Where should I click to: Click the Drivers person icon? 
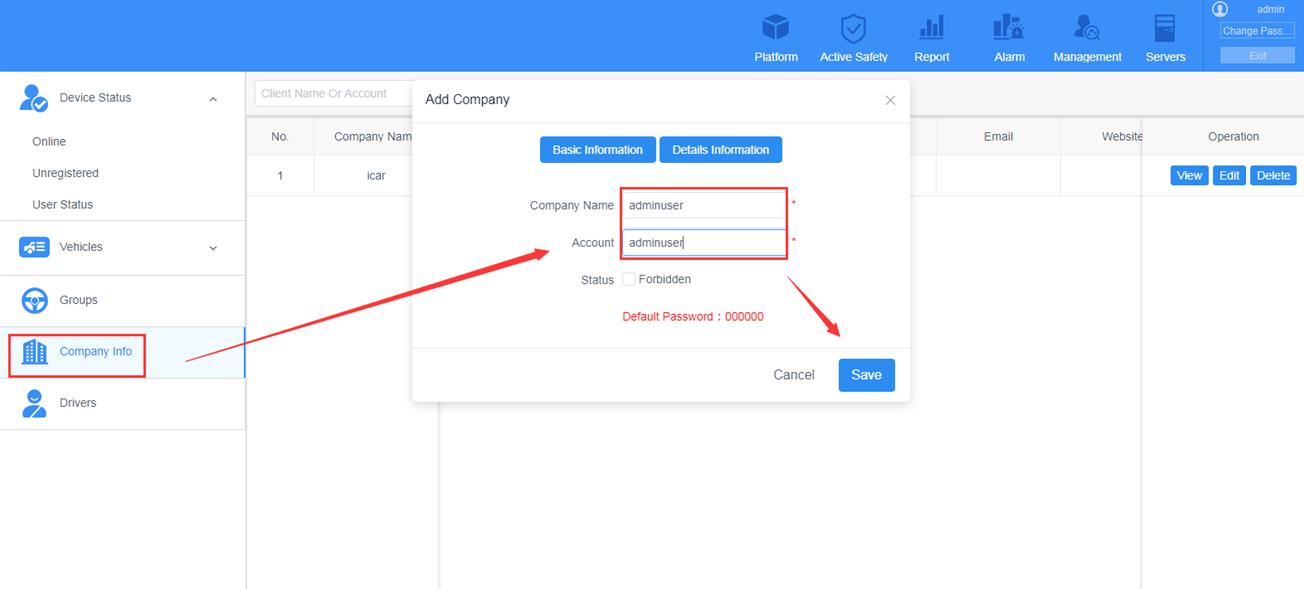(x=35, y=403)
